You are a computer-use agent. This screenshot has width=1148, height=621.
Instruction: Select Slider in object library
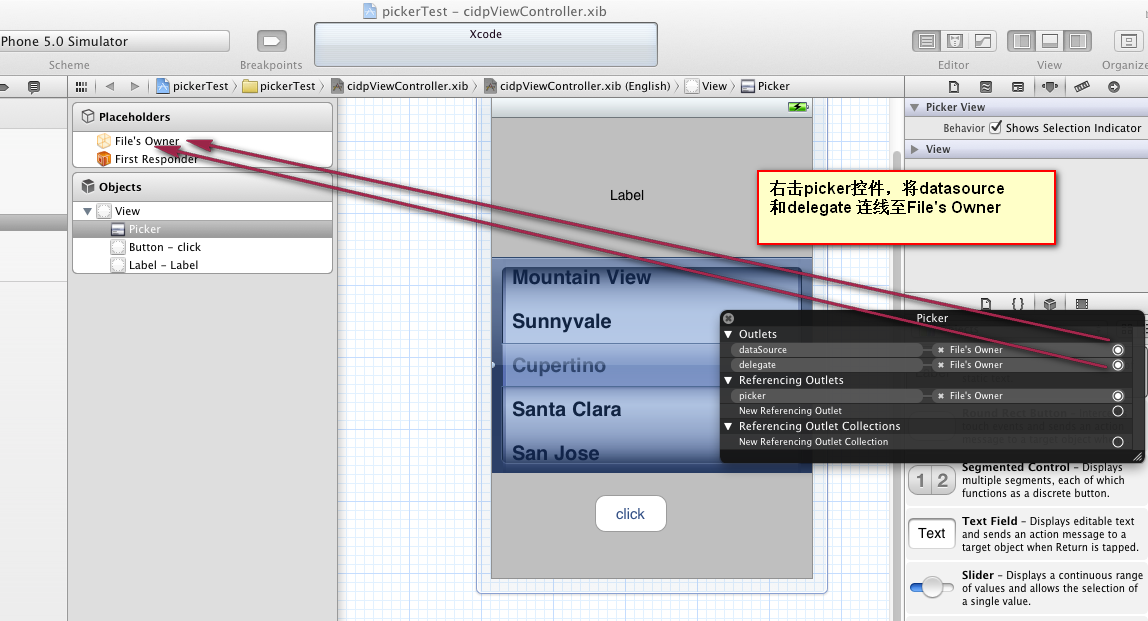coord(1026,588)
